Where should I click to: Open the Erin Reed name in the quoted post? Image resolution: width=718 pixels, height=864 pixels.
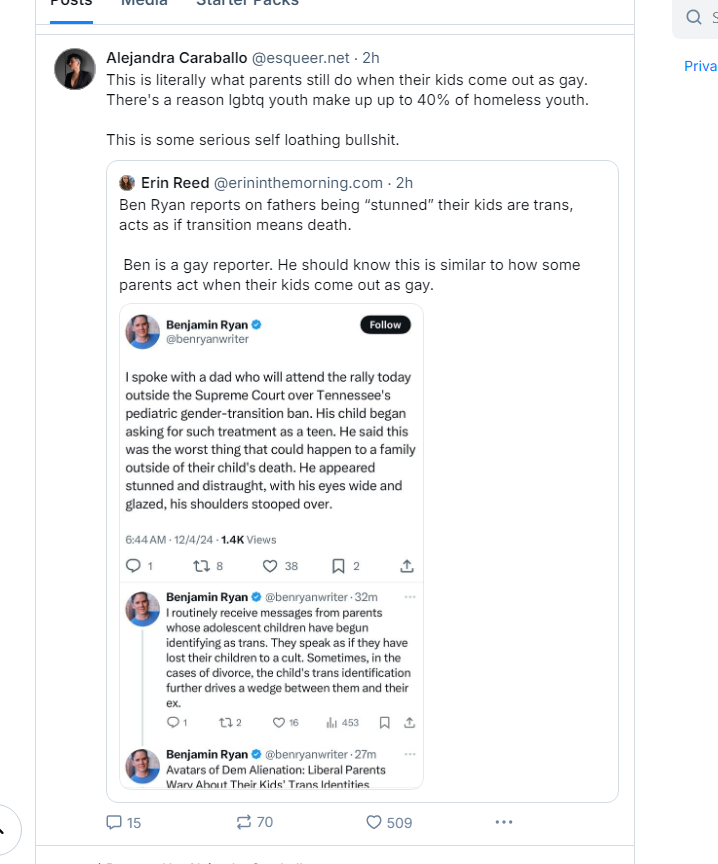click(175, 183)
